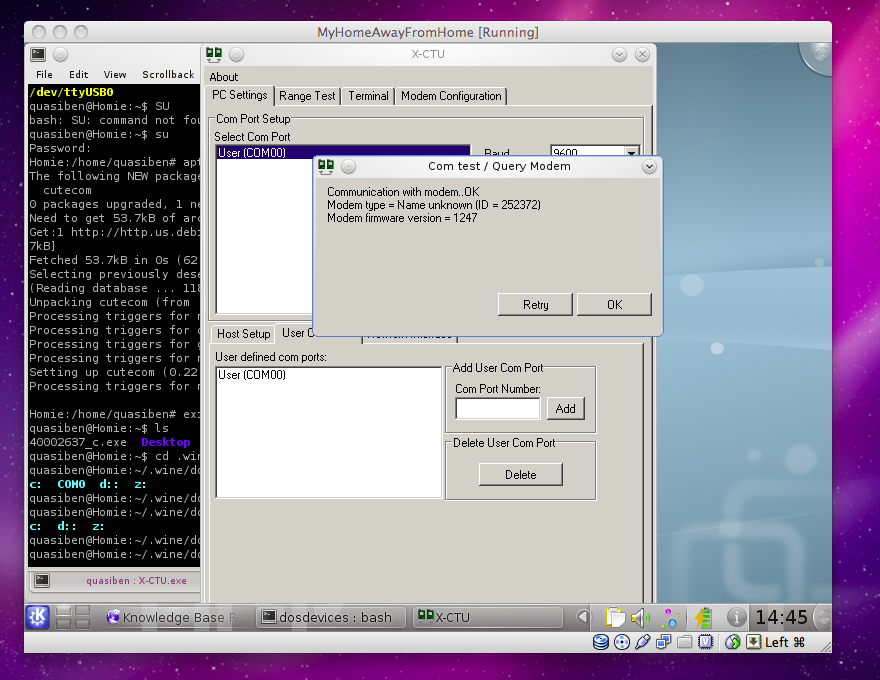
Task: Open the clipboard tool in system tray
Action: tap(615, 617)
